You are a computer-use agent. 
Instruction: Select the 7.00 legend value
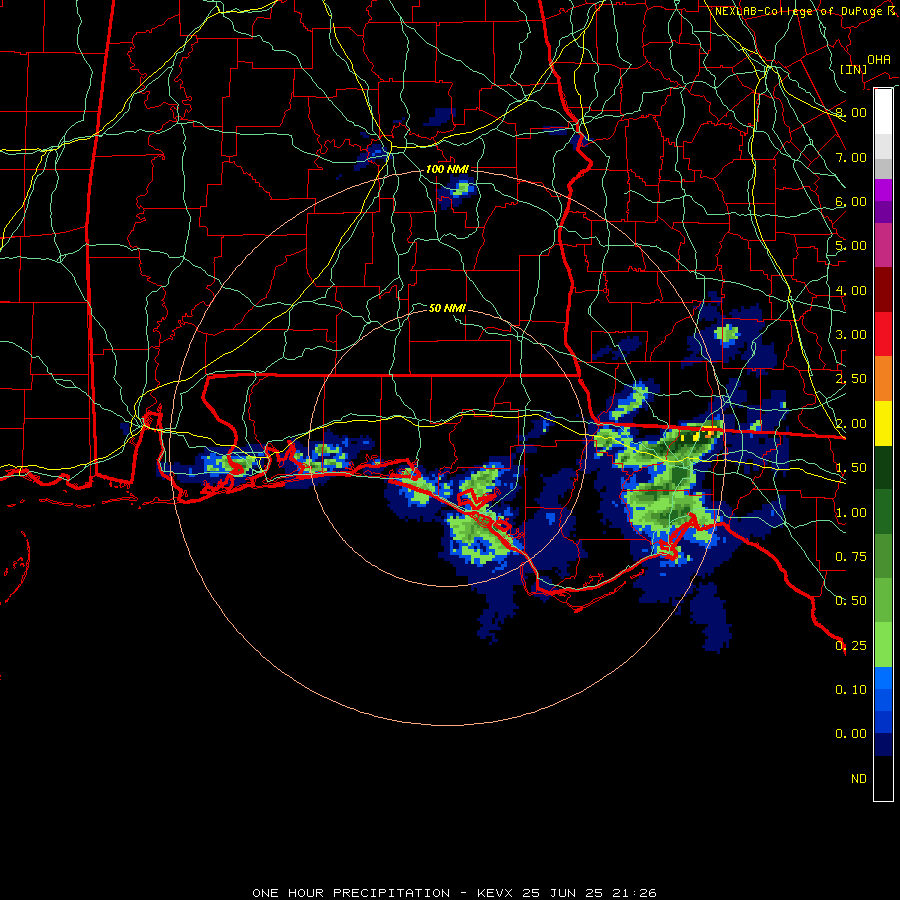(851, 157)
